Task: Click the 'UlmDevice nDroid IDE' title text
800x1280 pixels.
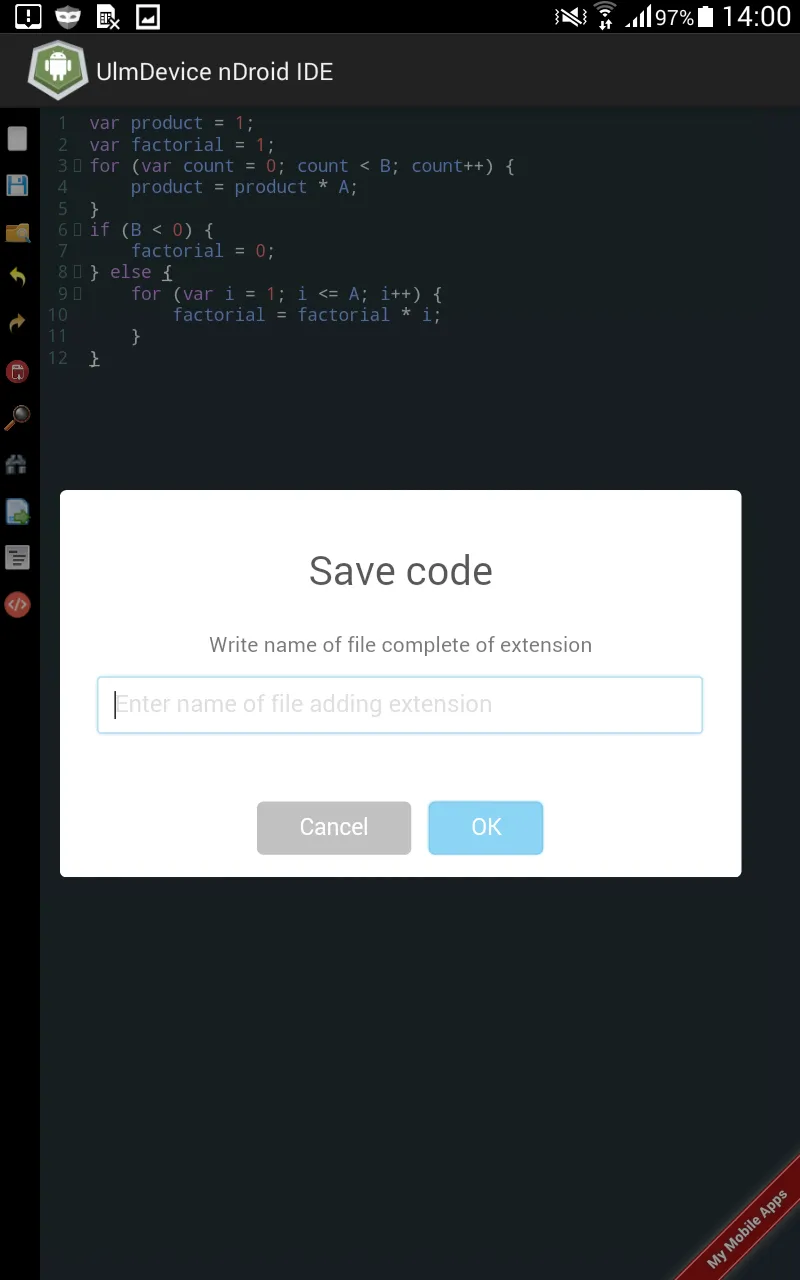Action: pos(214,71)
